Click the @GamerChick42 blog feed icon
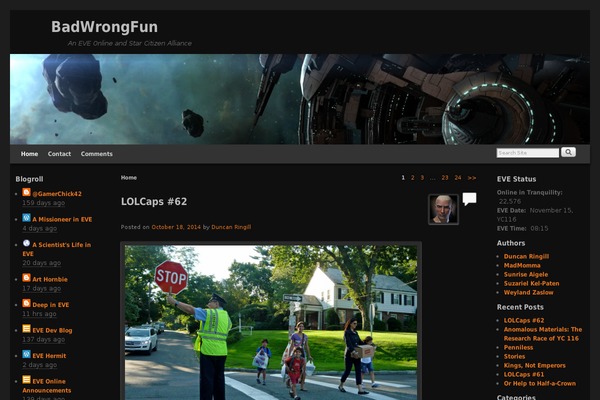 (x=26, y=193)
